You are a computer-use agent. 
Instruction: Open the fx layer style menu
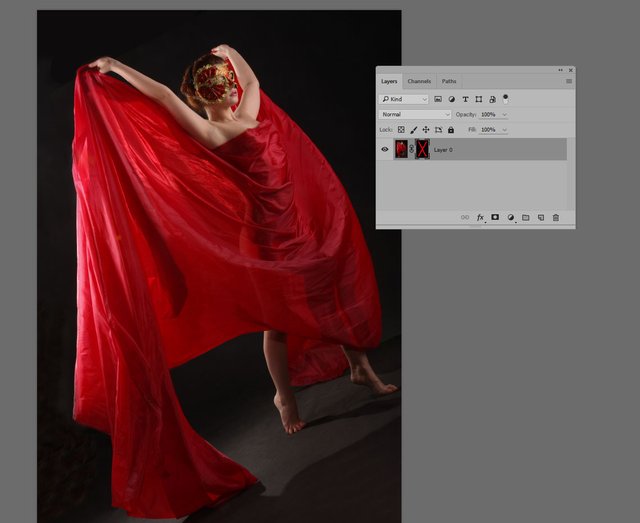pyautogui.click(x=480, y=218)
